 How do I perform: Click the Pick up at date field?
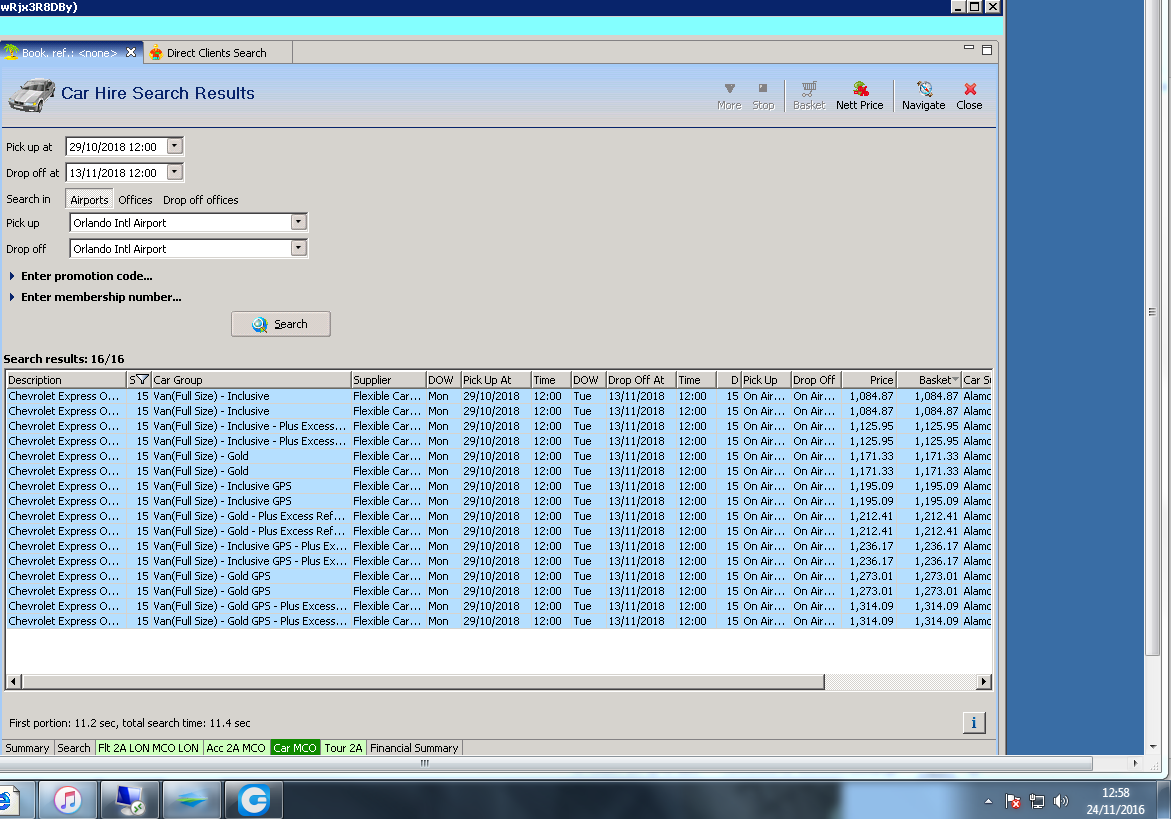pos(117,146)
